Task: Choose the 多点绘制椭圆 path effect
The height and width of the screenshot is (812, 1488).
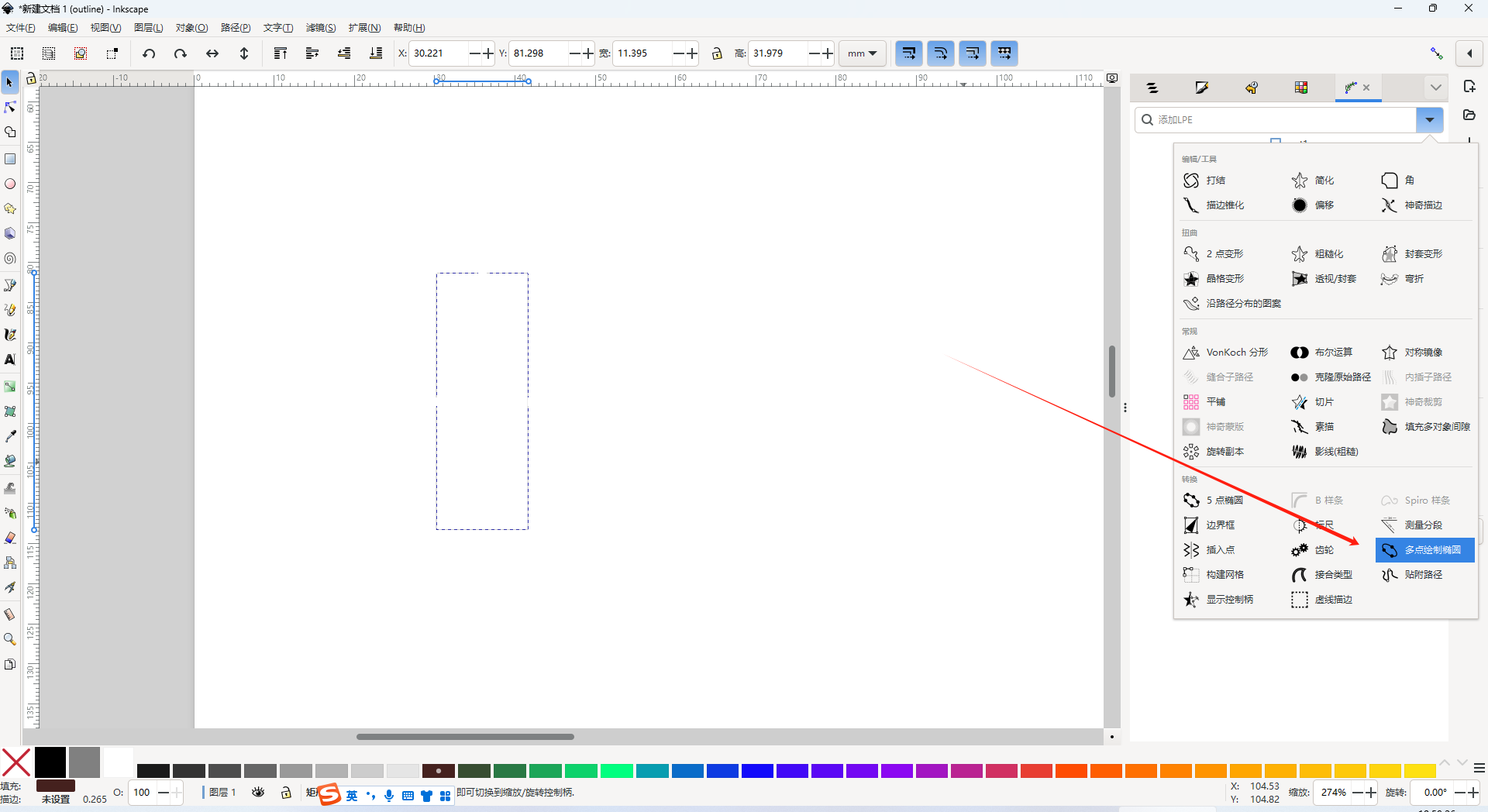Action: pyautogui.click(x=1424, y=550)
